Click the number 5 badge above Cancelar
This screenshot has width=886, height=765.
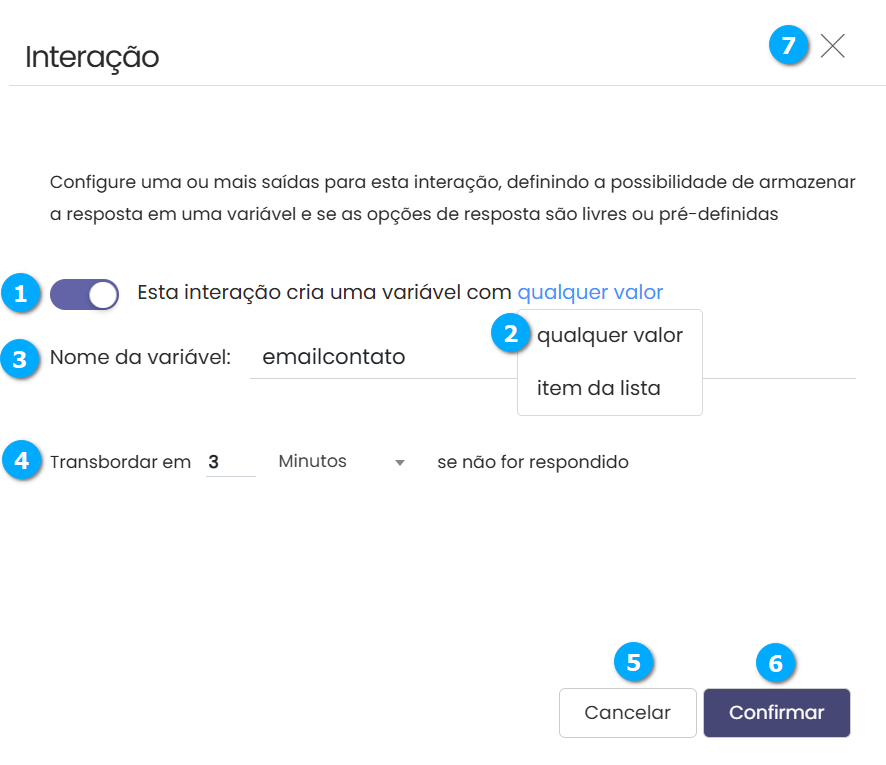pos(633,662)
